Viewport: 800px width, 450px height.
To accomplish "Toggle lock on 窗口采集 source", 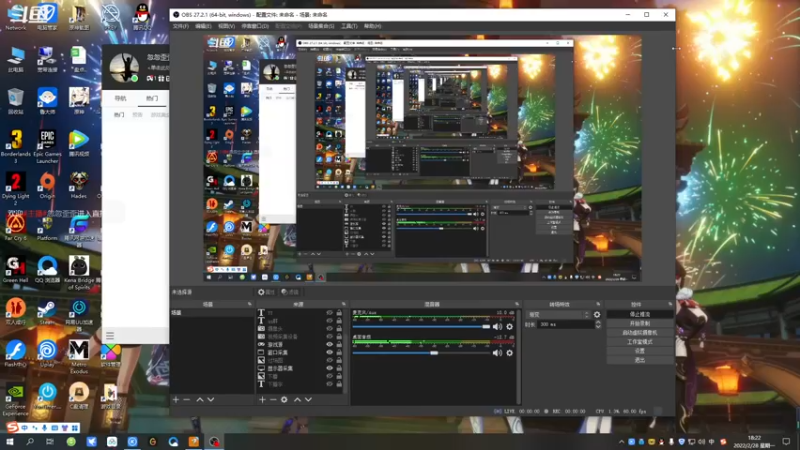I will (339, 352).
